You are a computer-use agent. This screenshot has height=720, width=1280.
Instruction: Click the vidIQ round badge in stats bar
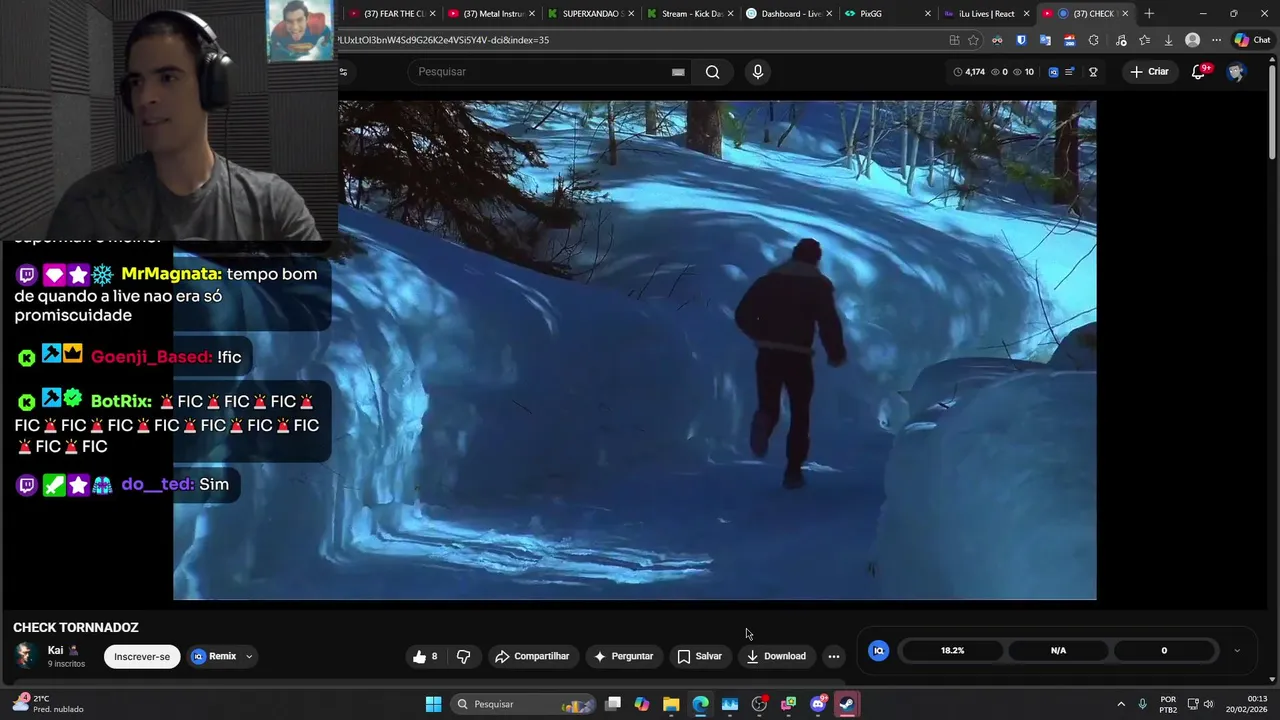[x=879, y=650]
